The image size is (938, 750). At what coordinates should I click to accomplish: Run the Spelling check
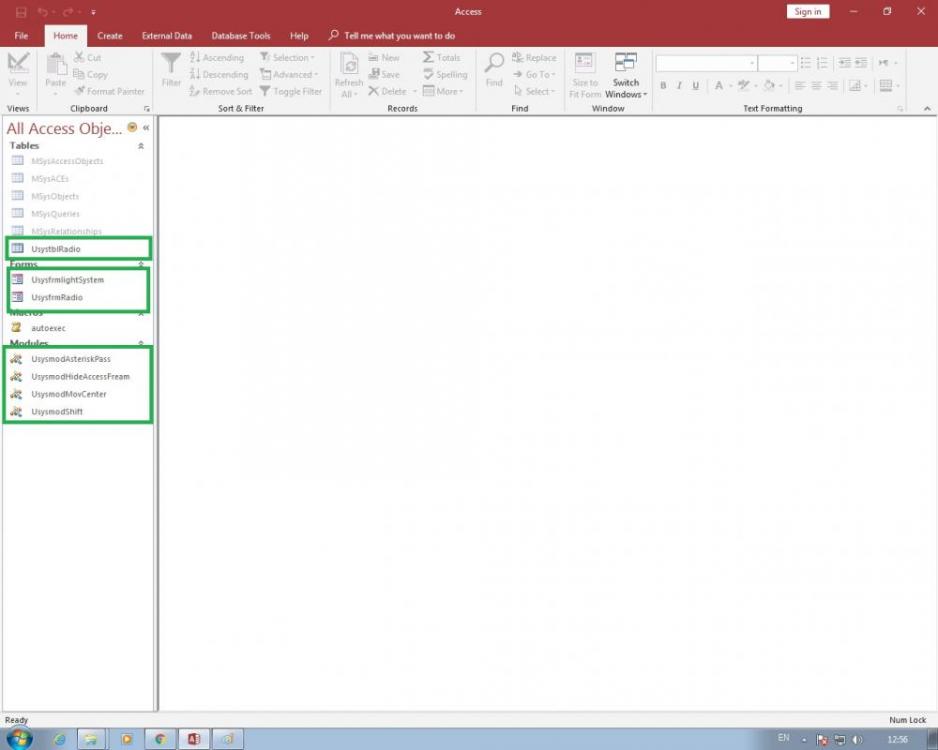click(x=445, y=74)
